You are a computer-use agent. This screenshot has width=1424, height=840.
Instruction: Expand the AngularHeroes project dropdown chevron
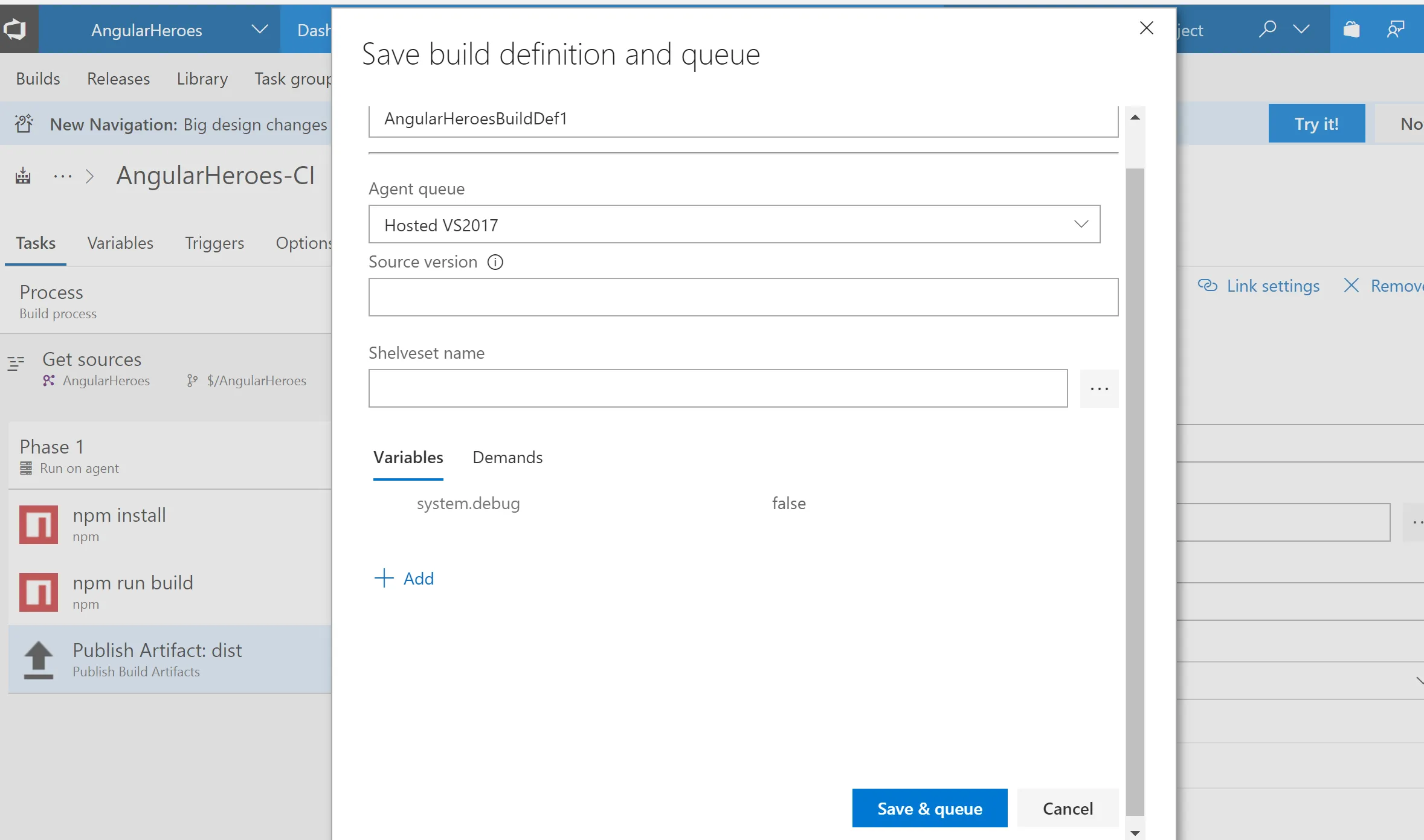(x=259, y=29)
